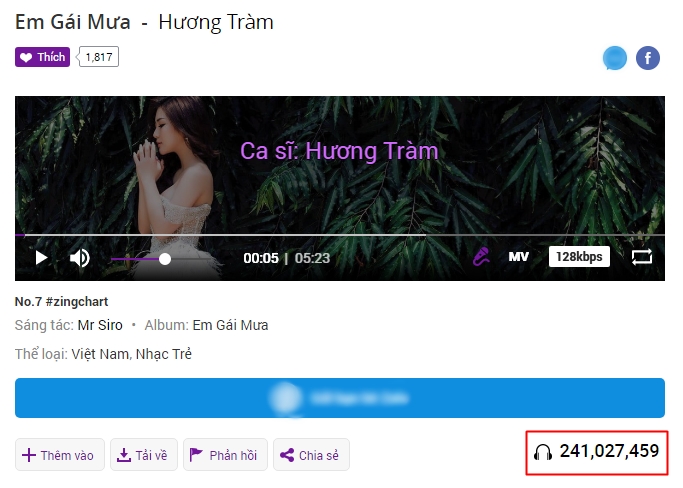Screen dimensions: 683x488
Task: Mute the speaker volume icon
Action: (x=80, y=258)
